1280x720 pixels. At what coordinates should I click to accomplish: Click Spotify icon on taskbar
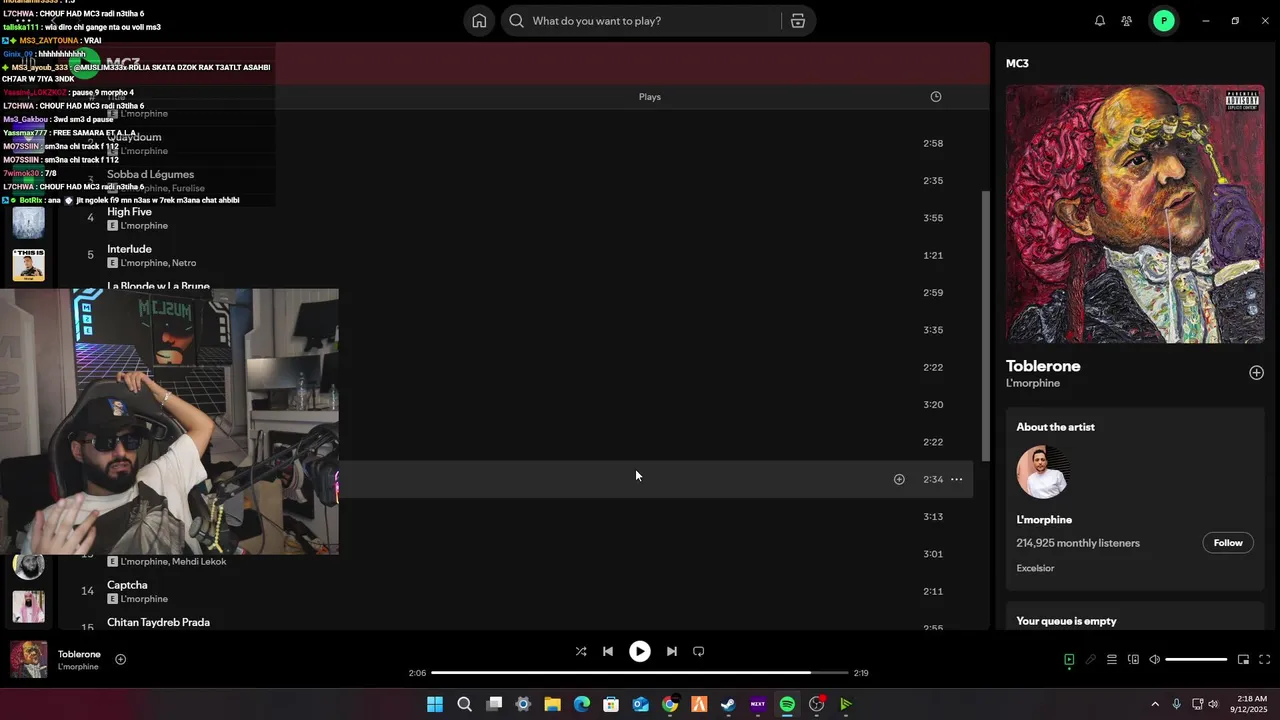tap(787, 704)
